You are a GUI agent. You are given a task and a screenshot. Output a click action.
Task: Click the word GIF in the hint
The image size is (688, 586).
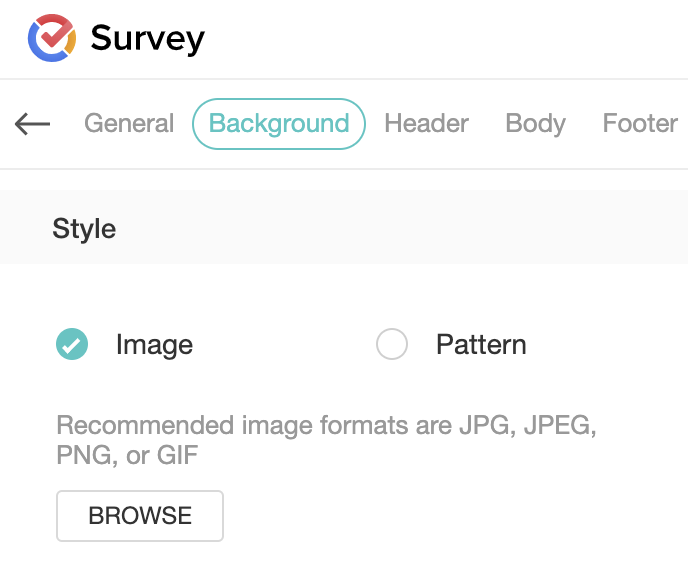(x=180, y=457)
